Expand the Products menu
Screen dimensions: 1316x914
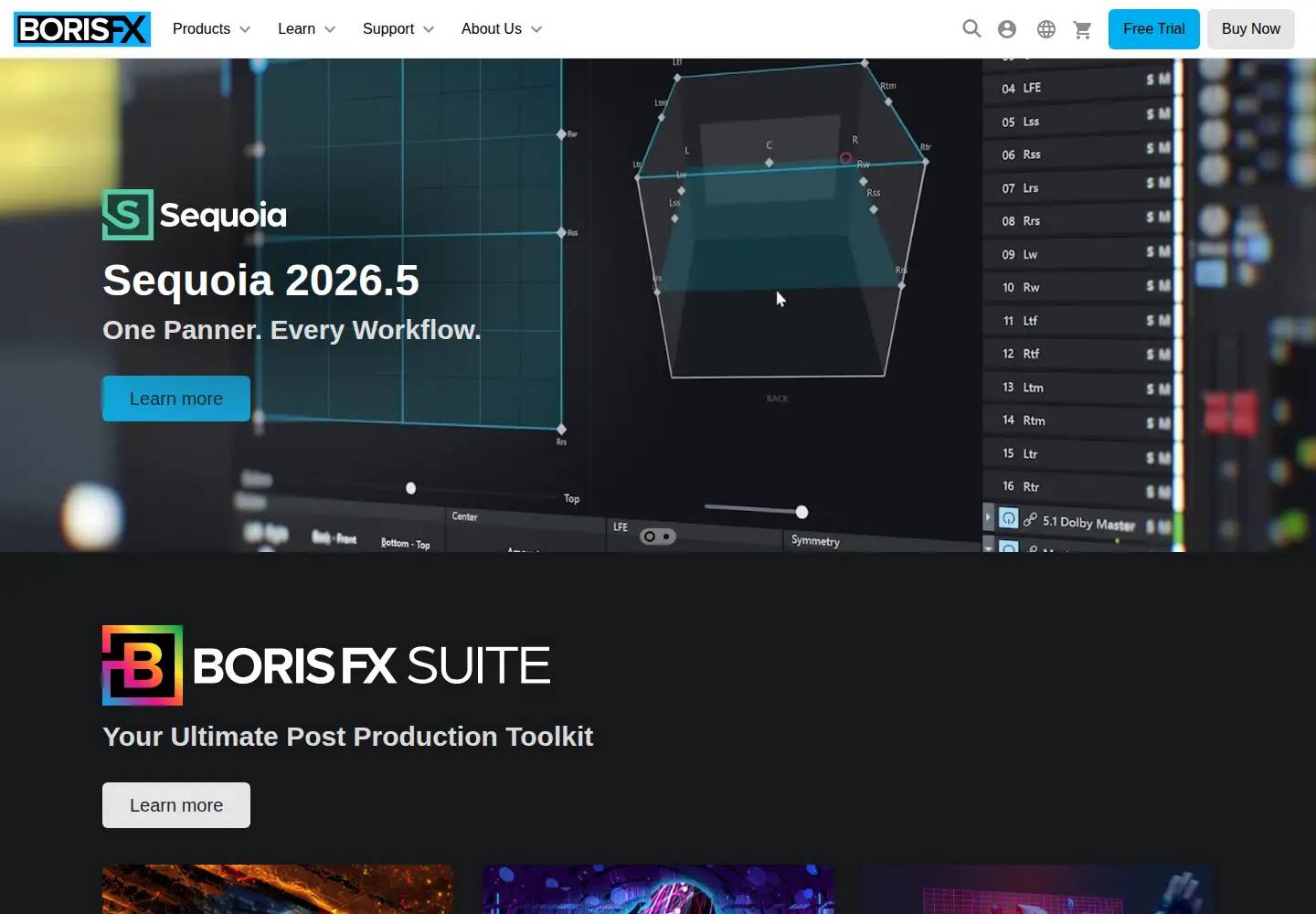(211, 29)
